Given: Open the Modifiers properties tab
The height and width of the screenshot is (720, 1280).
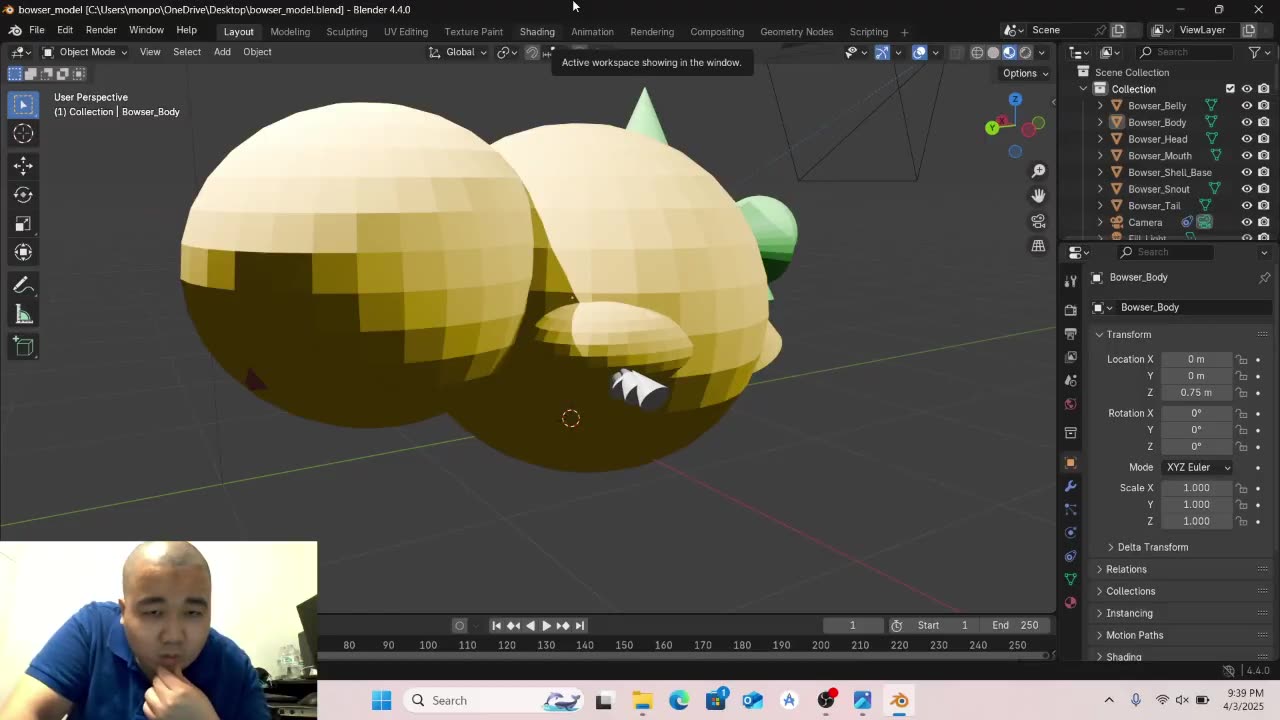Looking at the screenshot, I should [1071, 486].
